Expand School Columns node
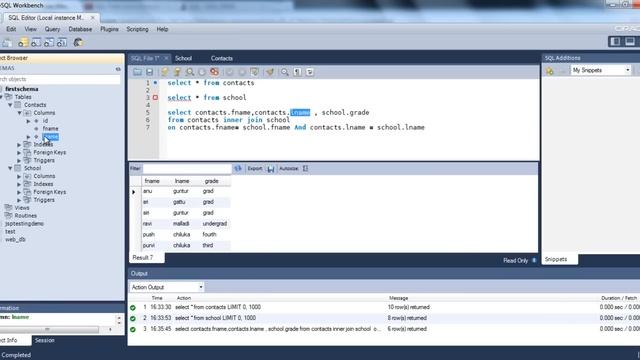This screenshot has width=640, height=360. click(x=19, y=176)
